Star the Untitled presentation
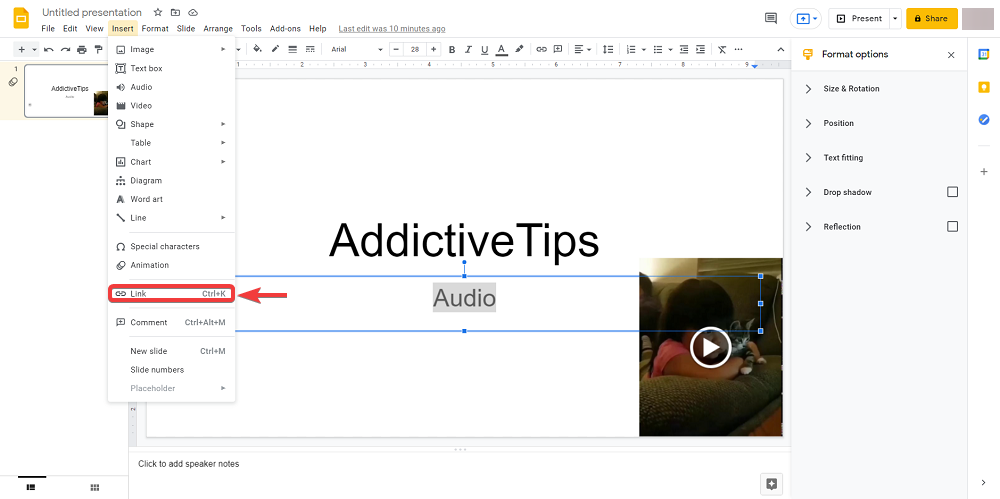The height and width of the screenshot is (499, 1000). coord(158,12)
